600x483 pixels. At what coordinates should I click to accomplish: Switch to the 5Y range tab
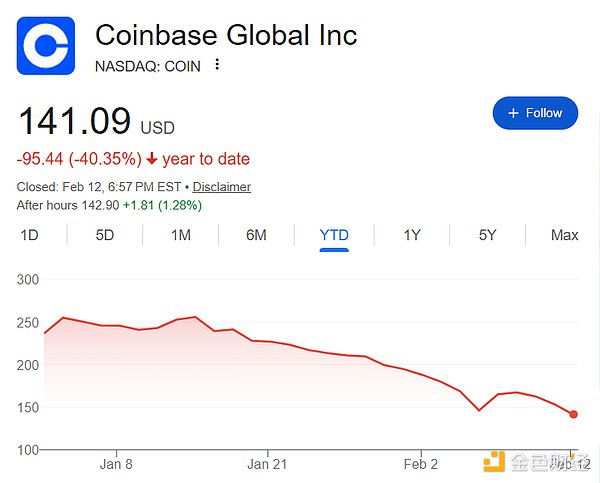(487, 235)
